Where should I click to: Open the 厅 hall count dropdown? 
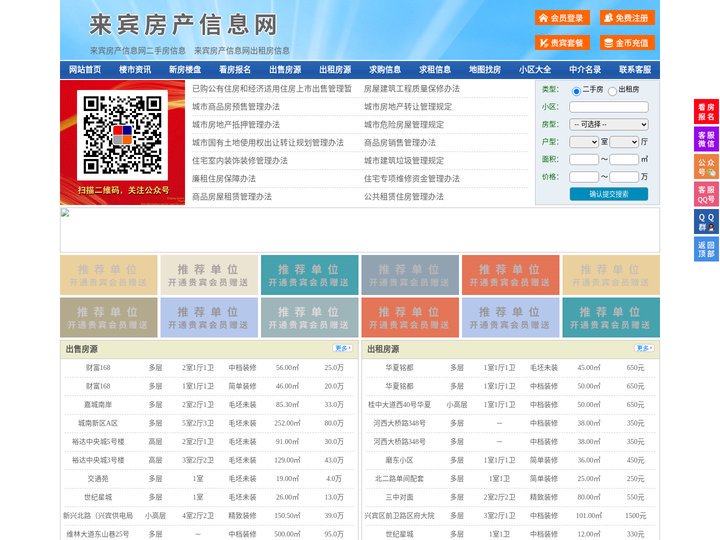click(624, 142)
